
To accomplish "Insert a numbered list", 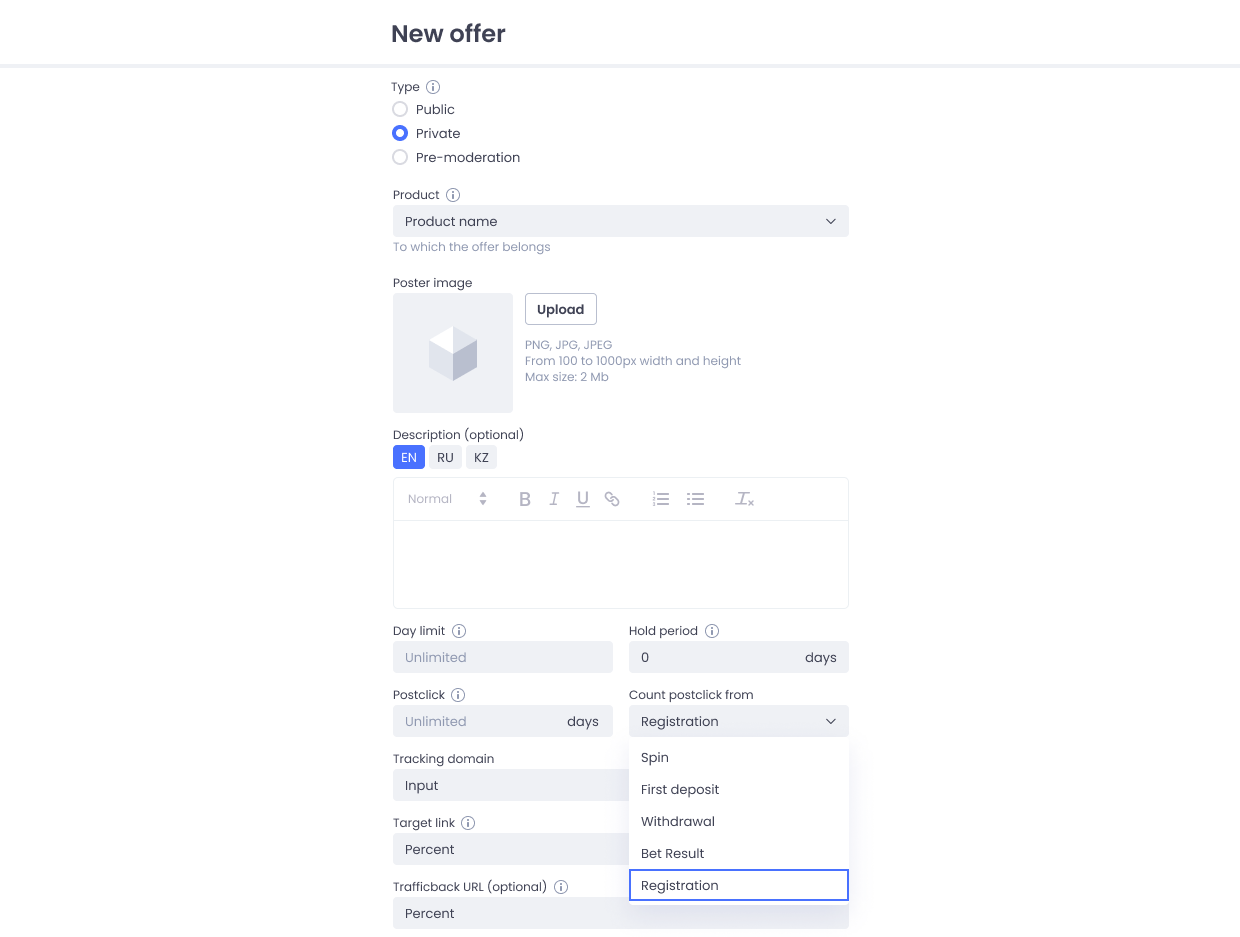I will point(660,499).
